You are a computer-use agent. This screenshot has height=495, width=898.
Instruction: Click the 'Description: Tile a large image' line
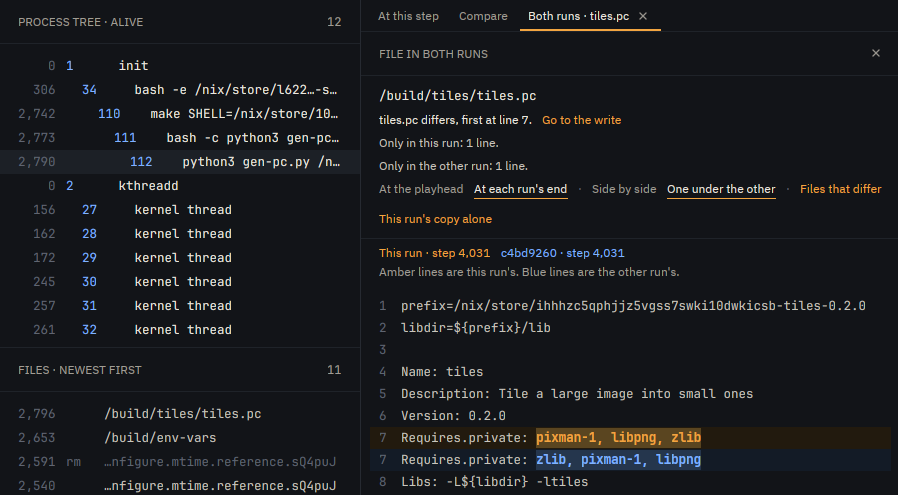630,394
